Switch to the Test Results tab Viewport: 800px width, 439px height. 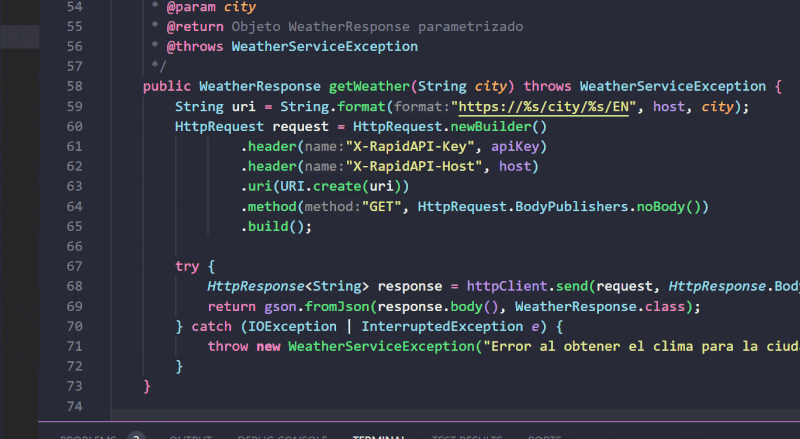(x=466, y=437)
